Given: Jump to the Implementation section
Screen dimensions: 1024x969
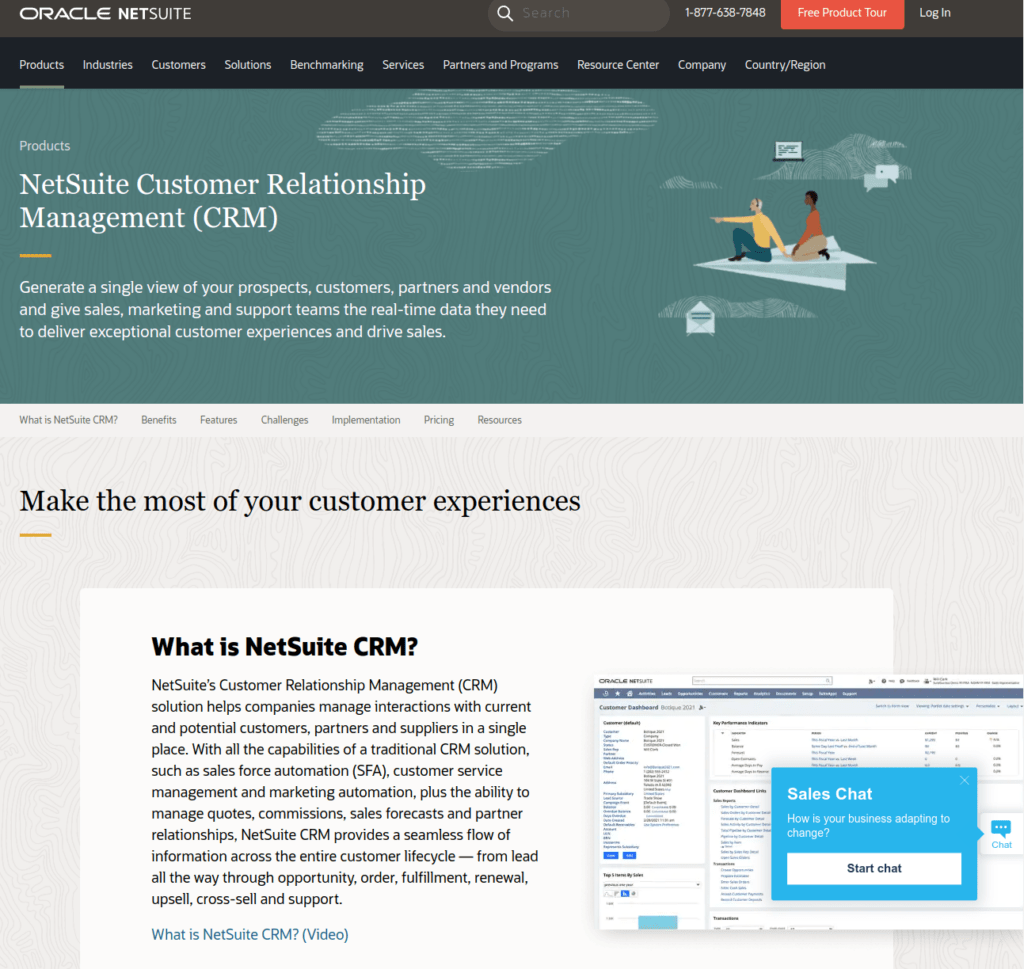Looking at the screenshot, I should point(366,420).
